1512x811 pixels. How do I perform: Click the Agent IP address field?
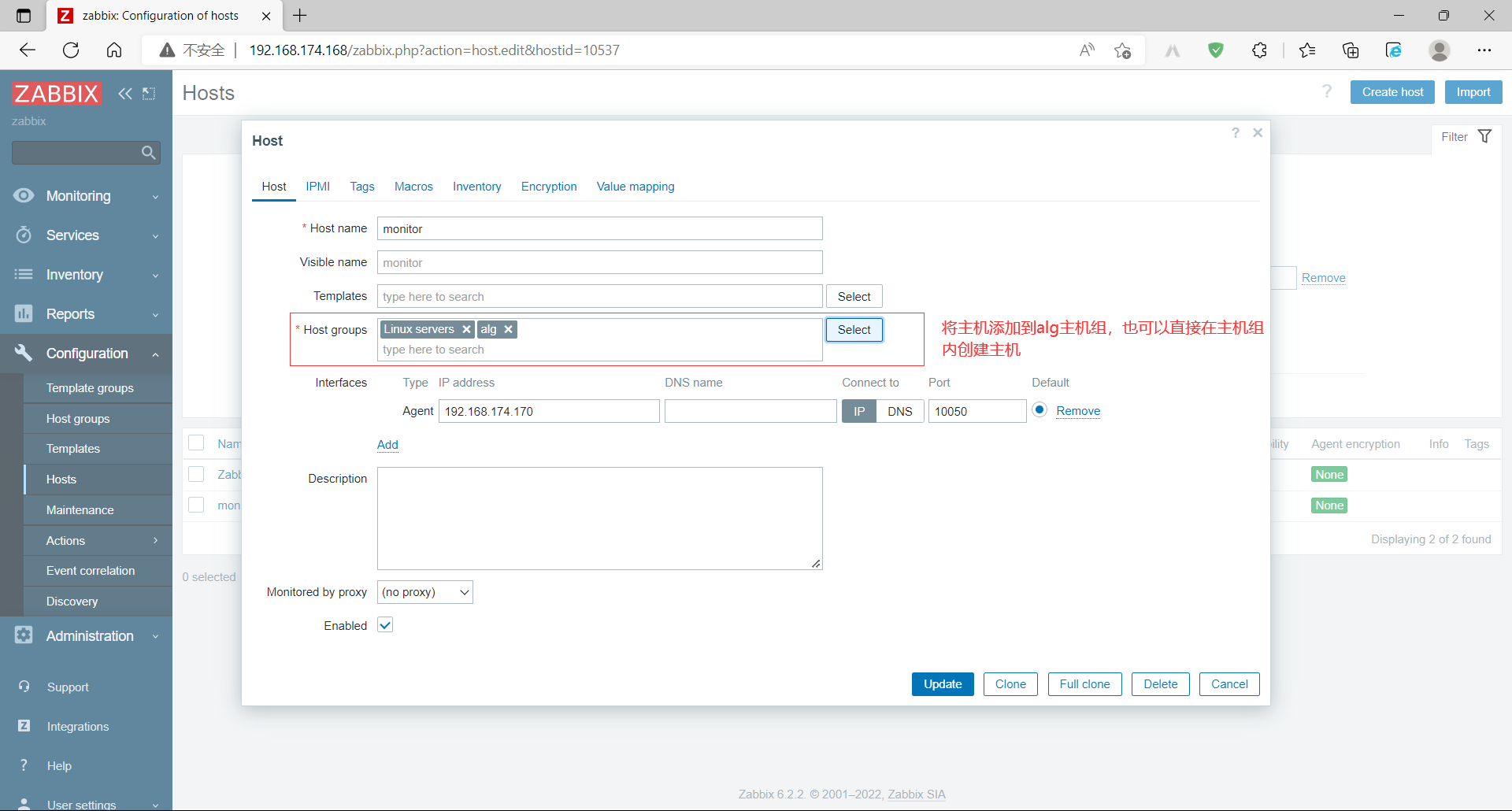pos(549,411)
